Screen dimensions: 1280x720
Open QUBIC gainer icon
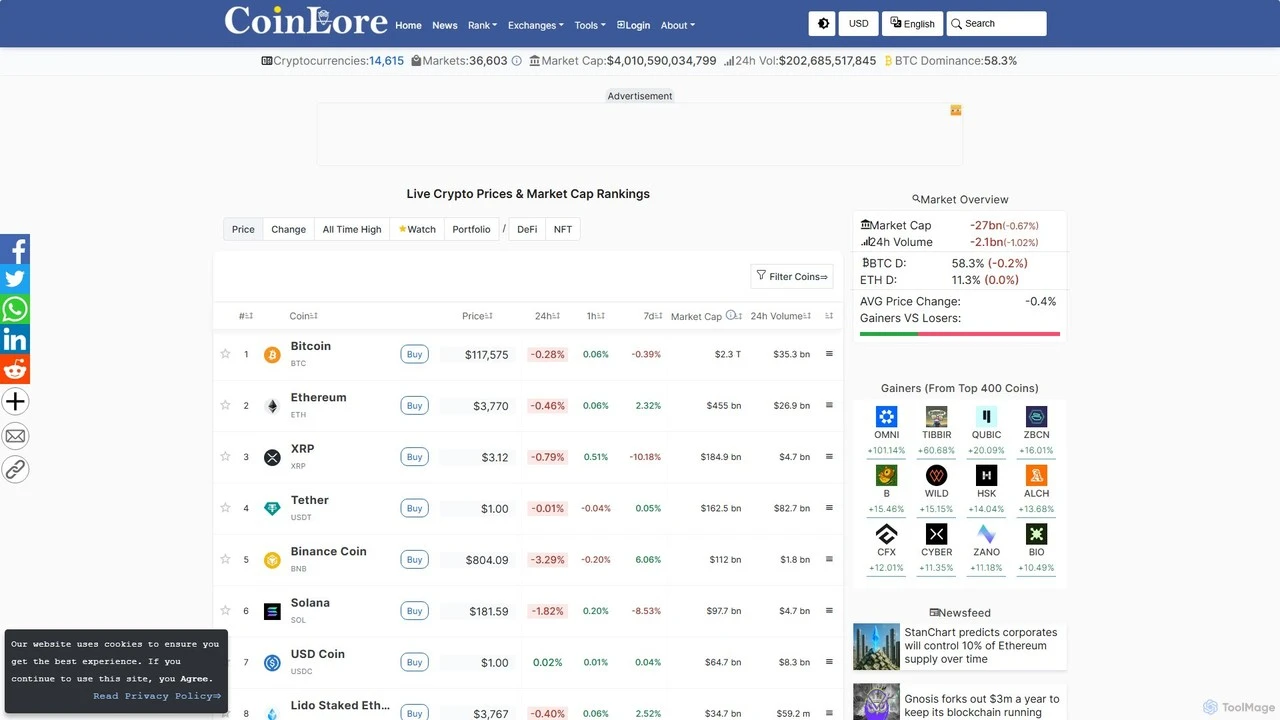pyautogui.click(x=986, y=417)
